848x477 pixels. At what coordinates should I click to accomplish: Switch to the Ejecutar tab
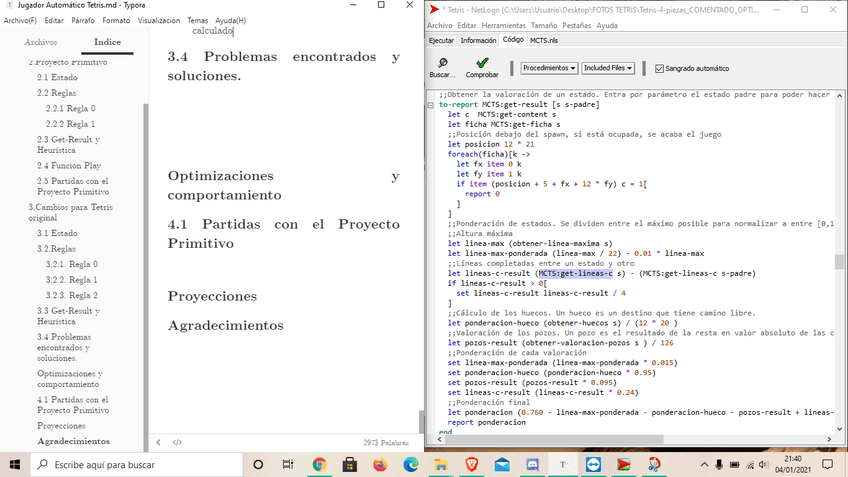[441, 40]
